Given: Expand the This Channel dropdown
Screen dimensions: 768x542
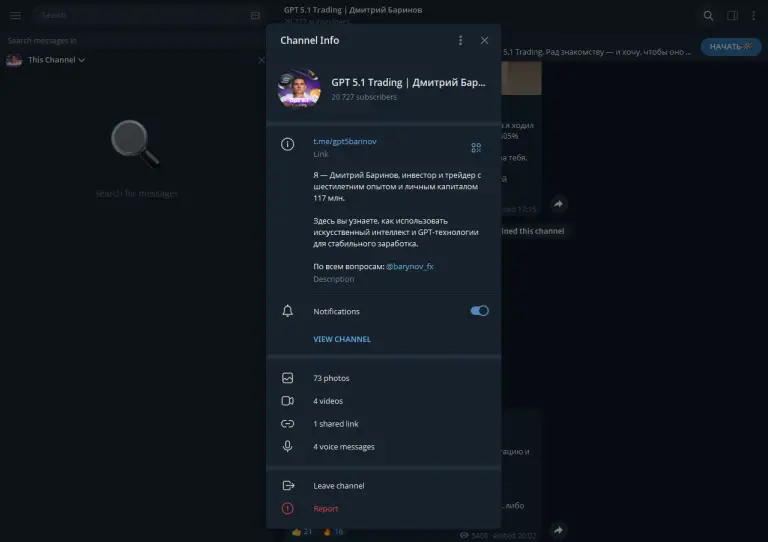Looking at the screenshot, I should click(56, 60).
